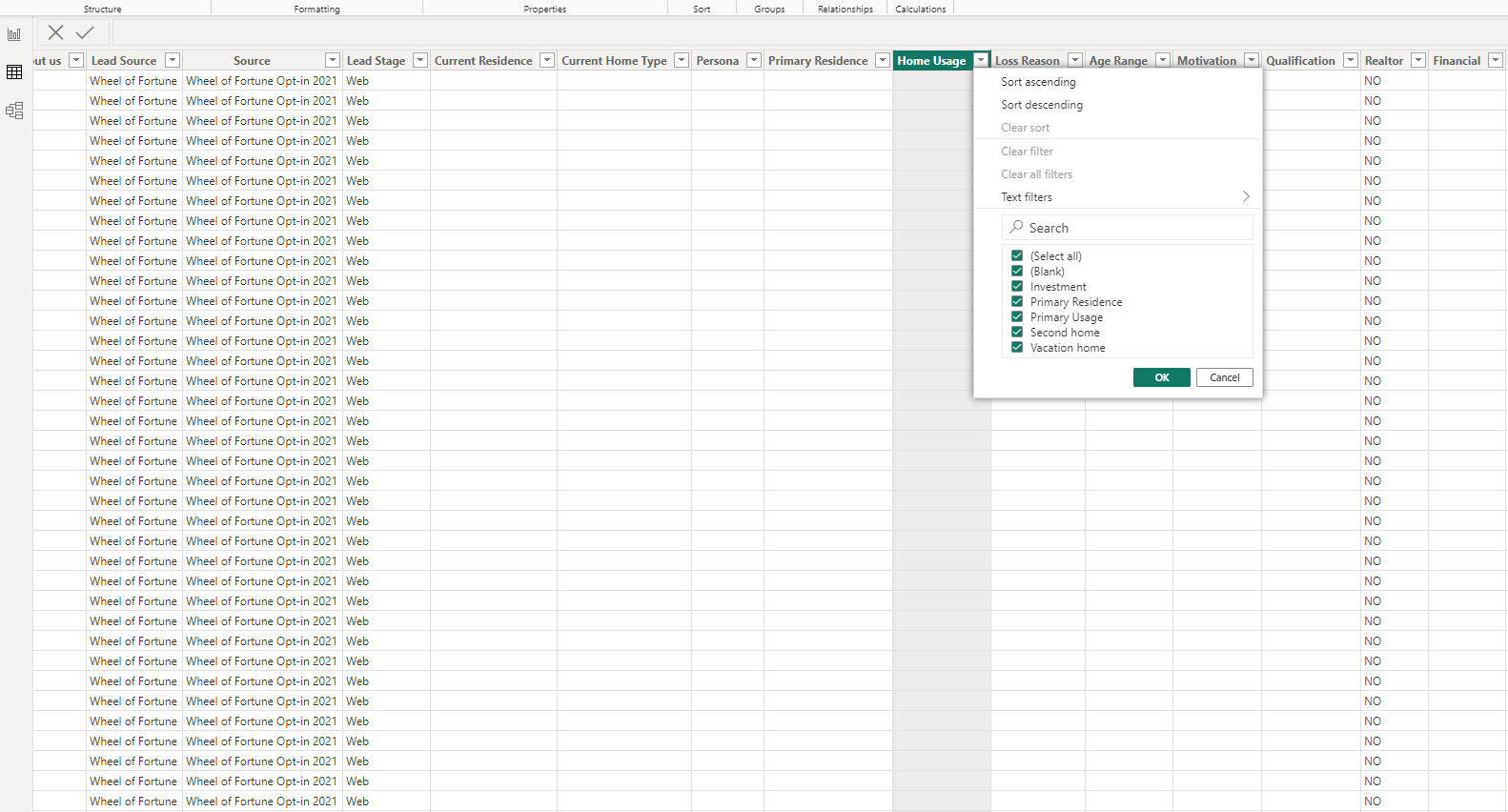
Task: Open the Financial column filter dropdown
Action: (1496, 60)
